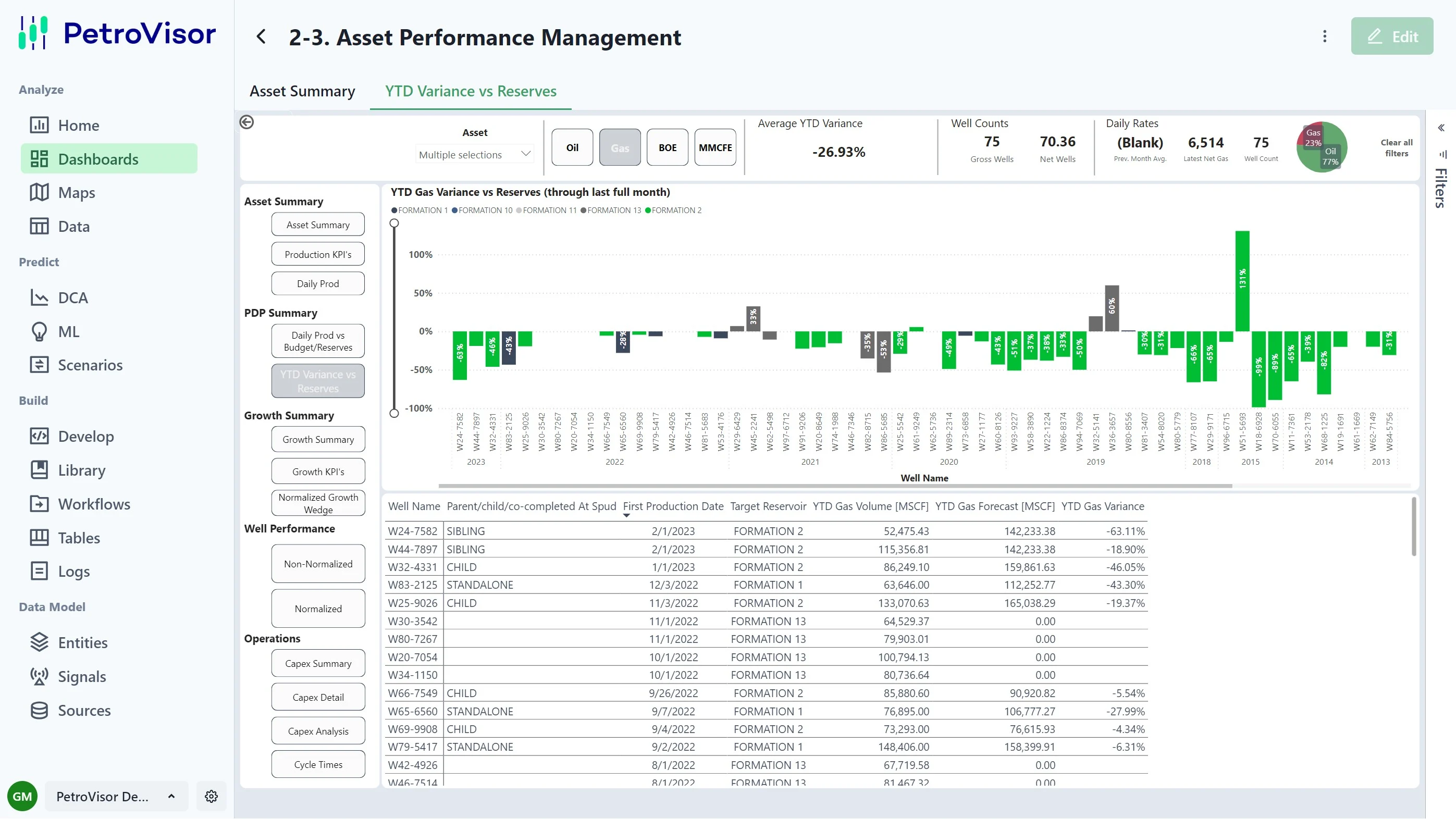Screen dimensions: 1456x819
Task: Click the Entities layers icon
Action: click(39, 642)
